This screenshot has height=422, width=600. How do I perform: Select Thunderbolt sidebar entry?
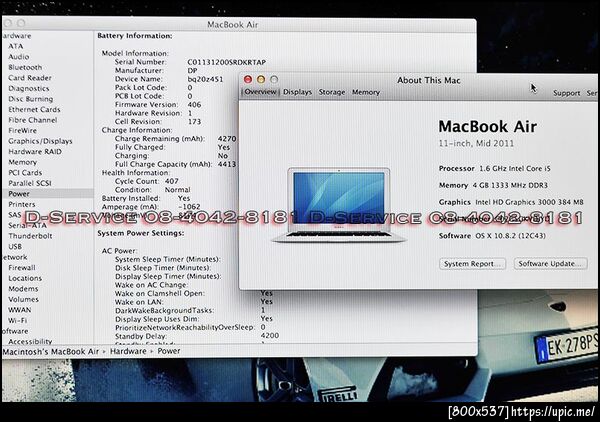pos(30,236)
